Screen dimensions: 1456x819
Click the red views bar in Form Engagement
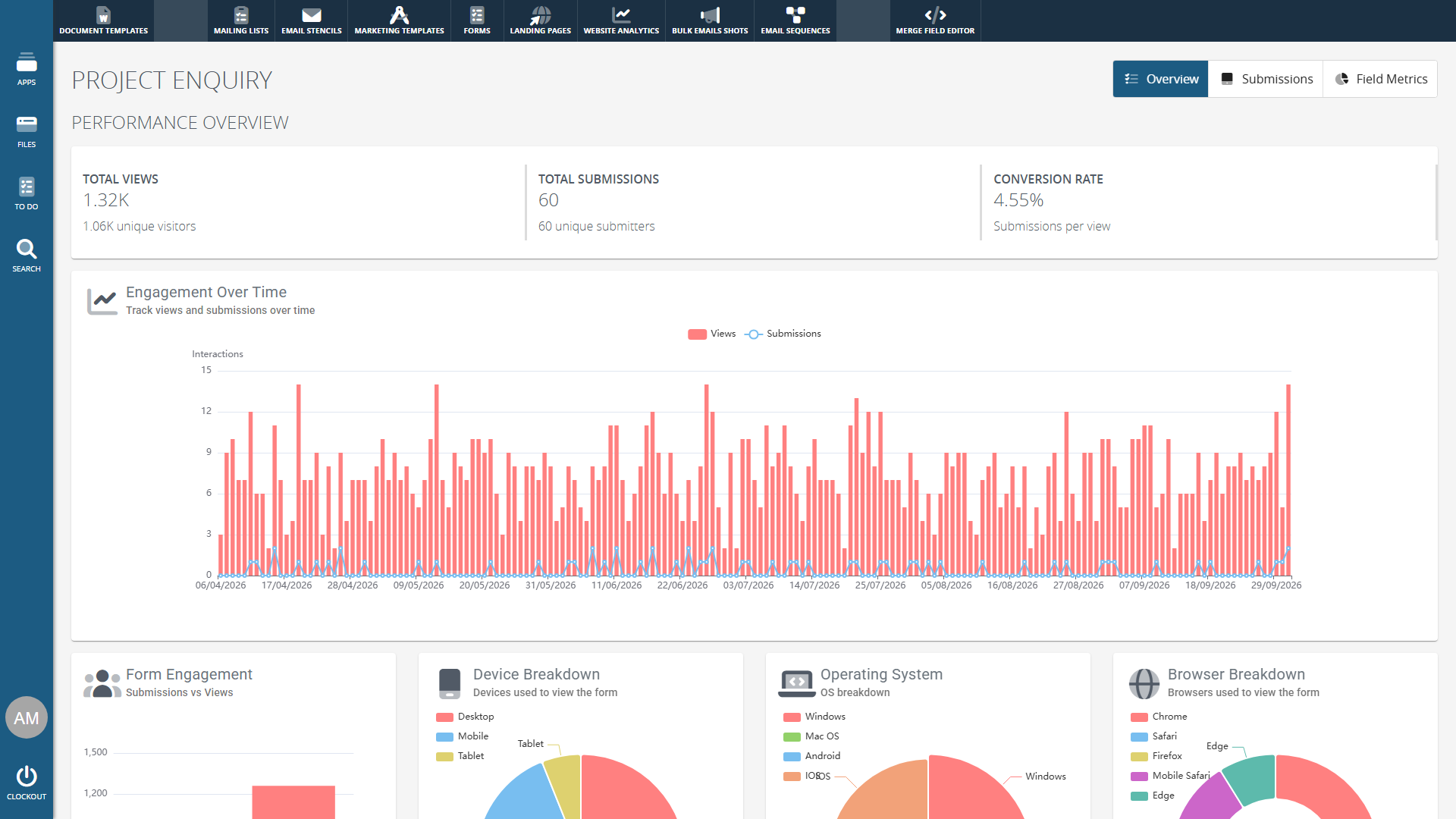pos(293,802)
